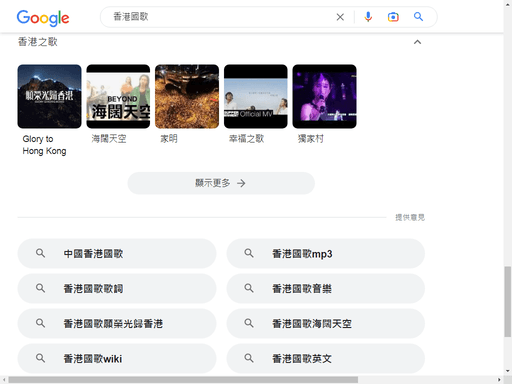The image size is (512, 384).
Task: Open the Glory to Hong Kong thumbnail
Action: coord(49,96)
